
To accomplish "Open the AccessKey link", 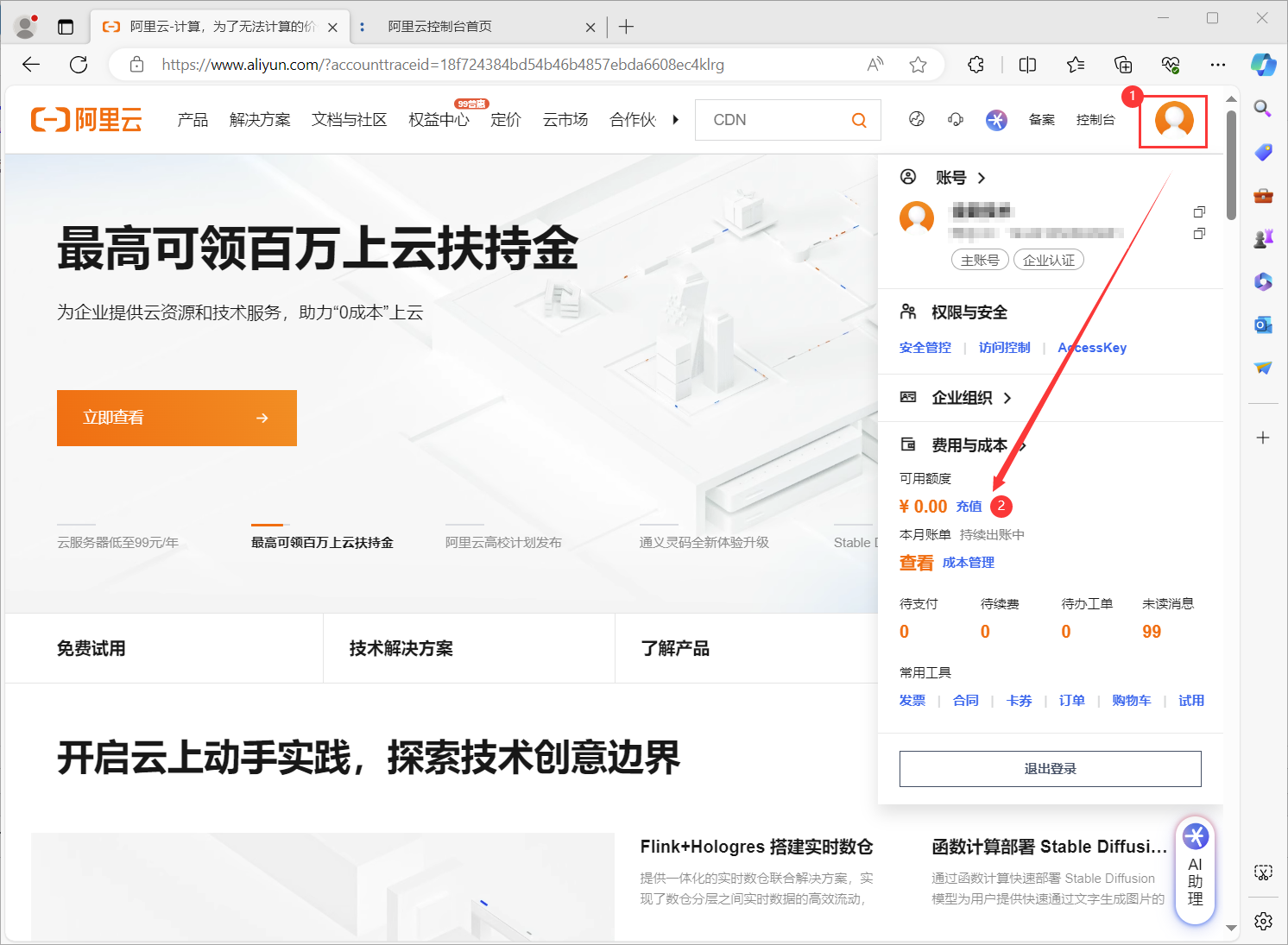I will coord(1092,348).
